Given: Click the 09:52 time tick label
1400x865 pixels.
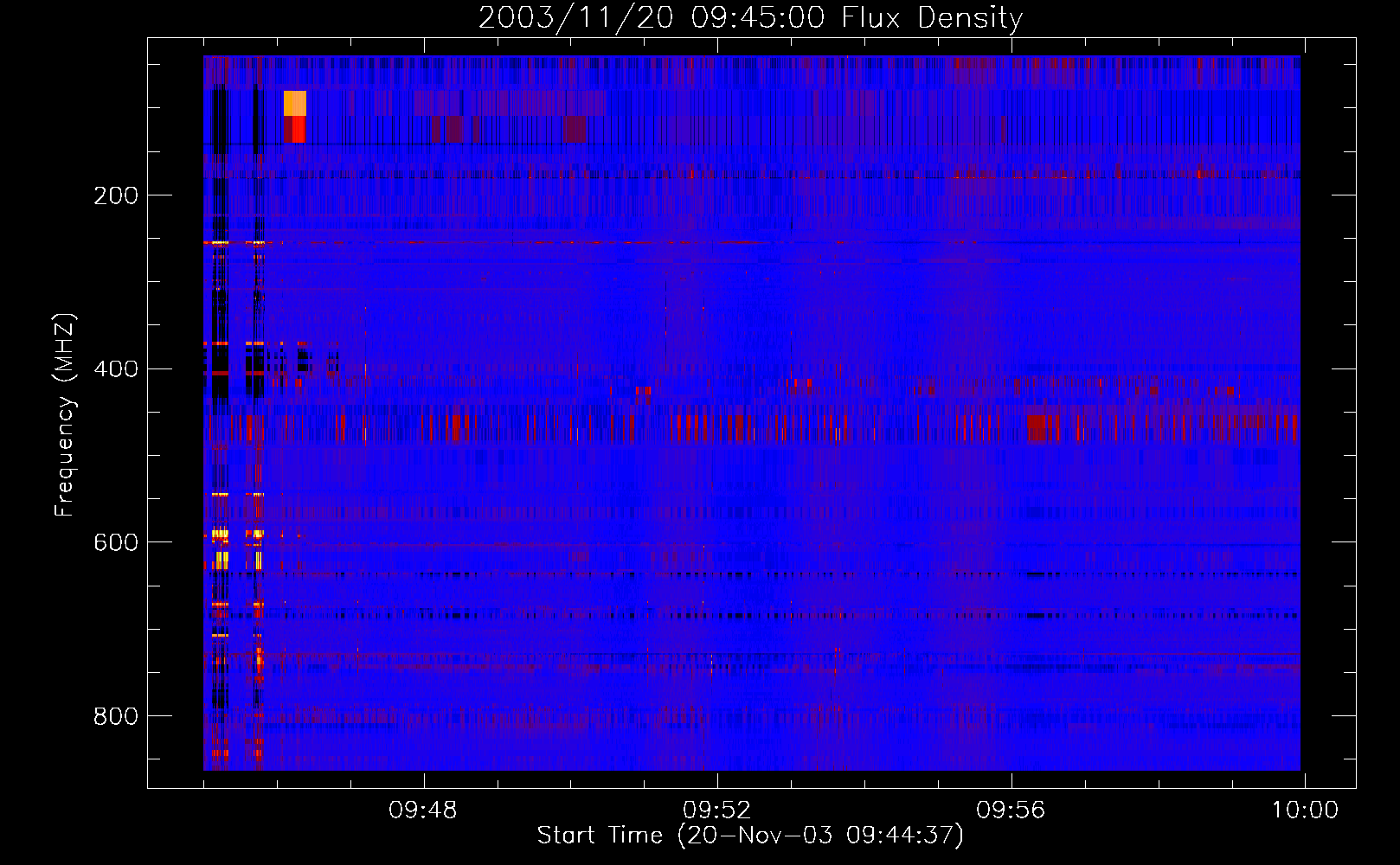Looking at the screenshot, I should [x=716, y=811].
